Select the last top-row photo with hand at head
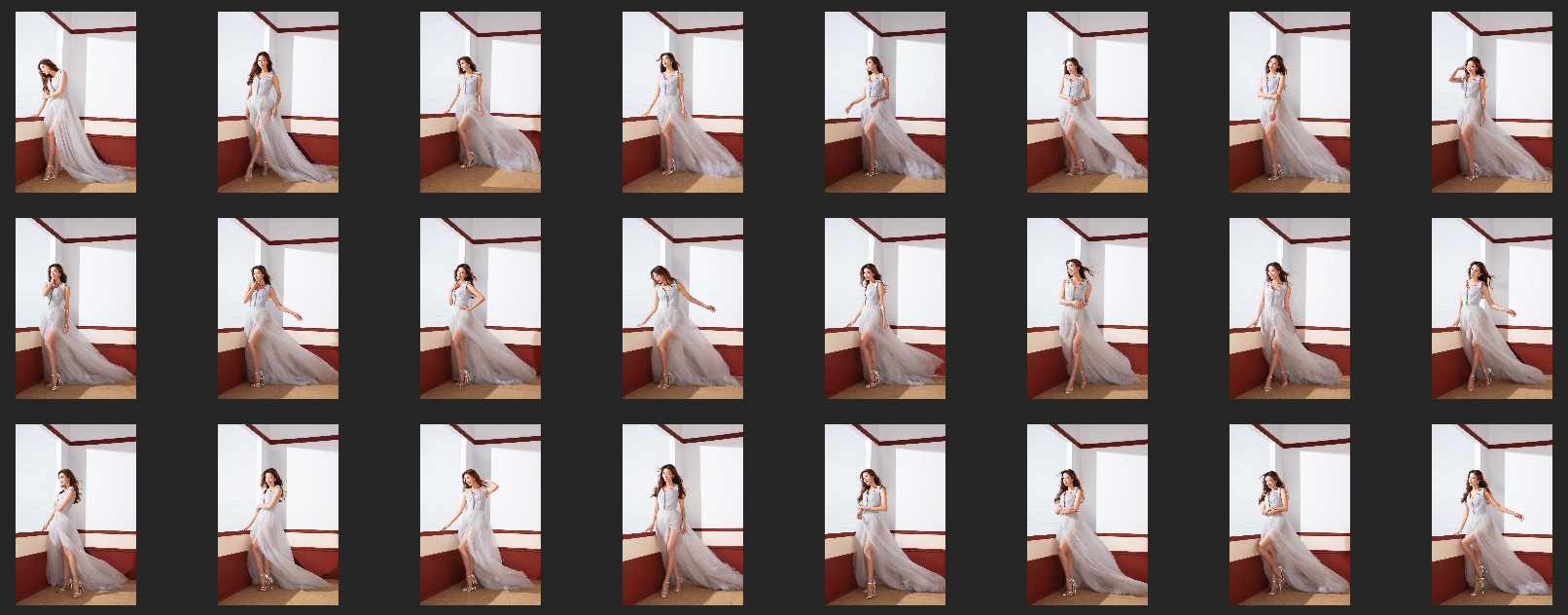This screenshot has width=1568, height=615. click(1492, 102)
